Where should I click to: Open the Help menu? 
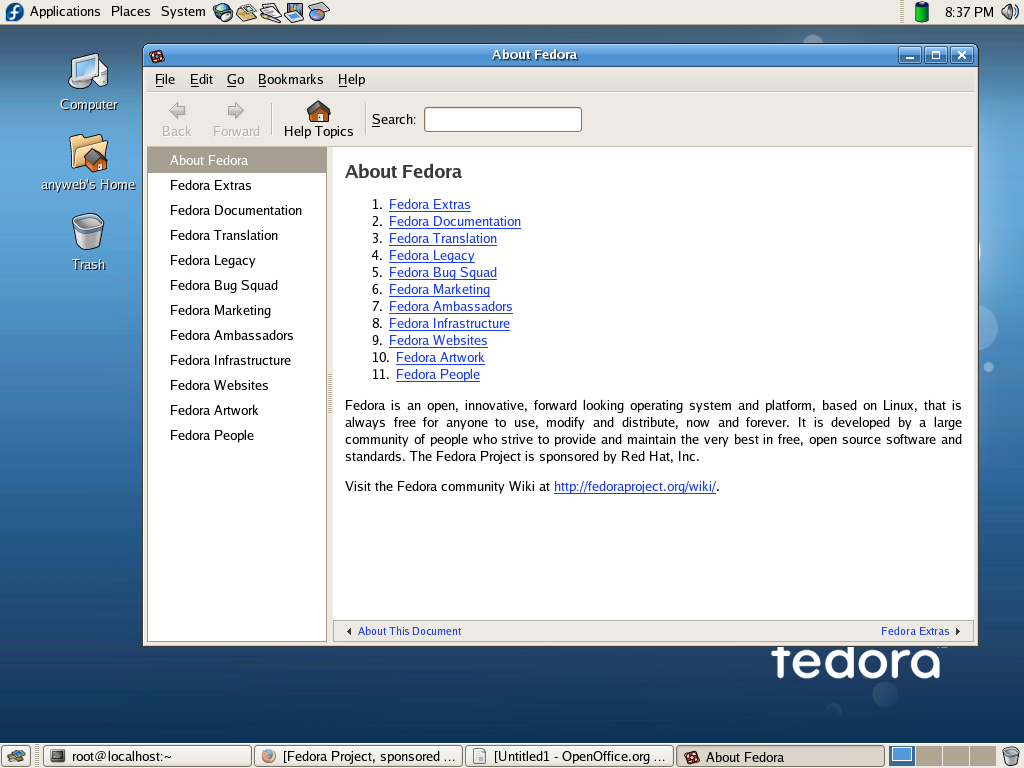(x=351, y=80)
